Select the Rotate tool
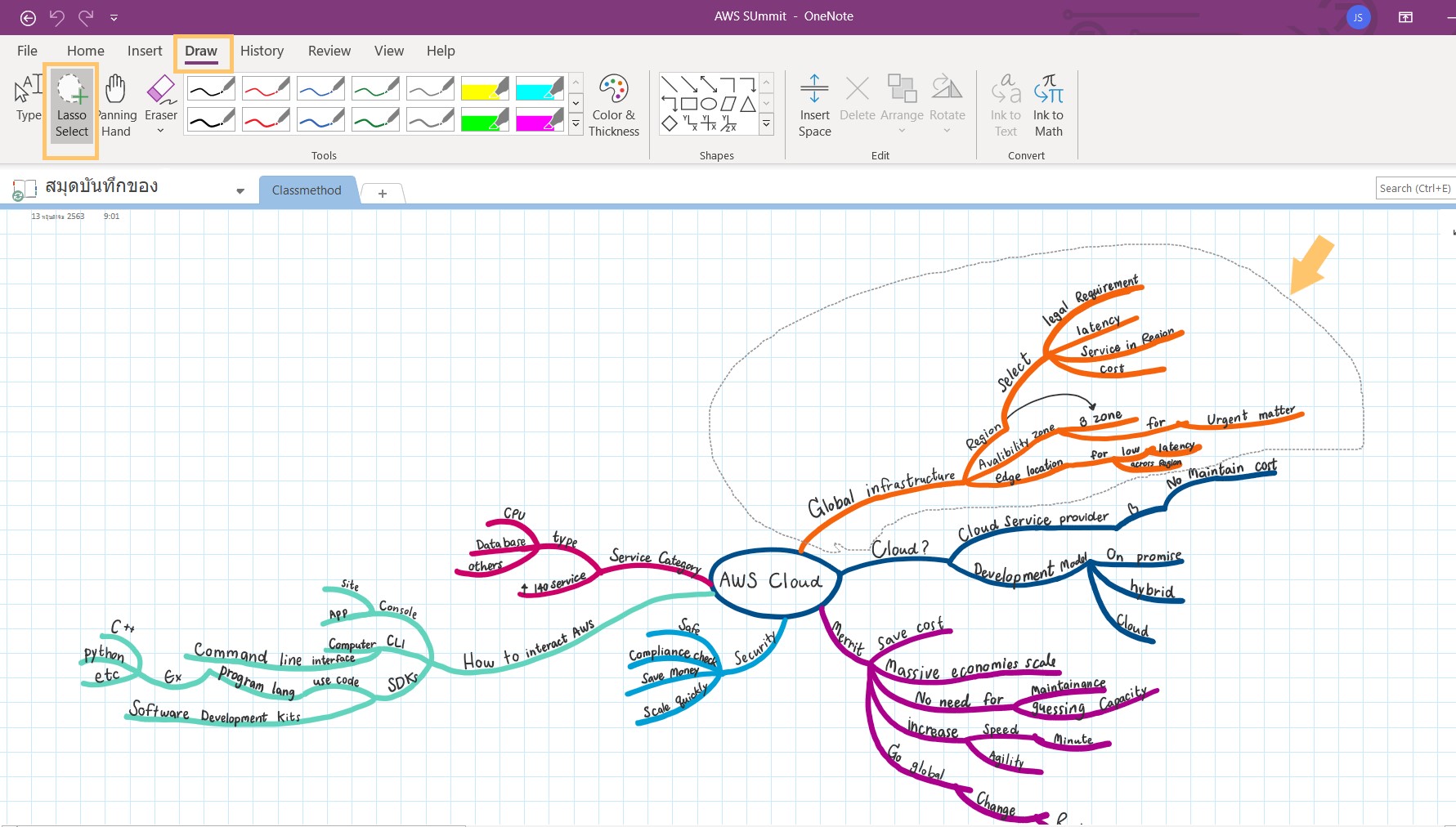 coord(947,96)
